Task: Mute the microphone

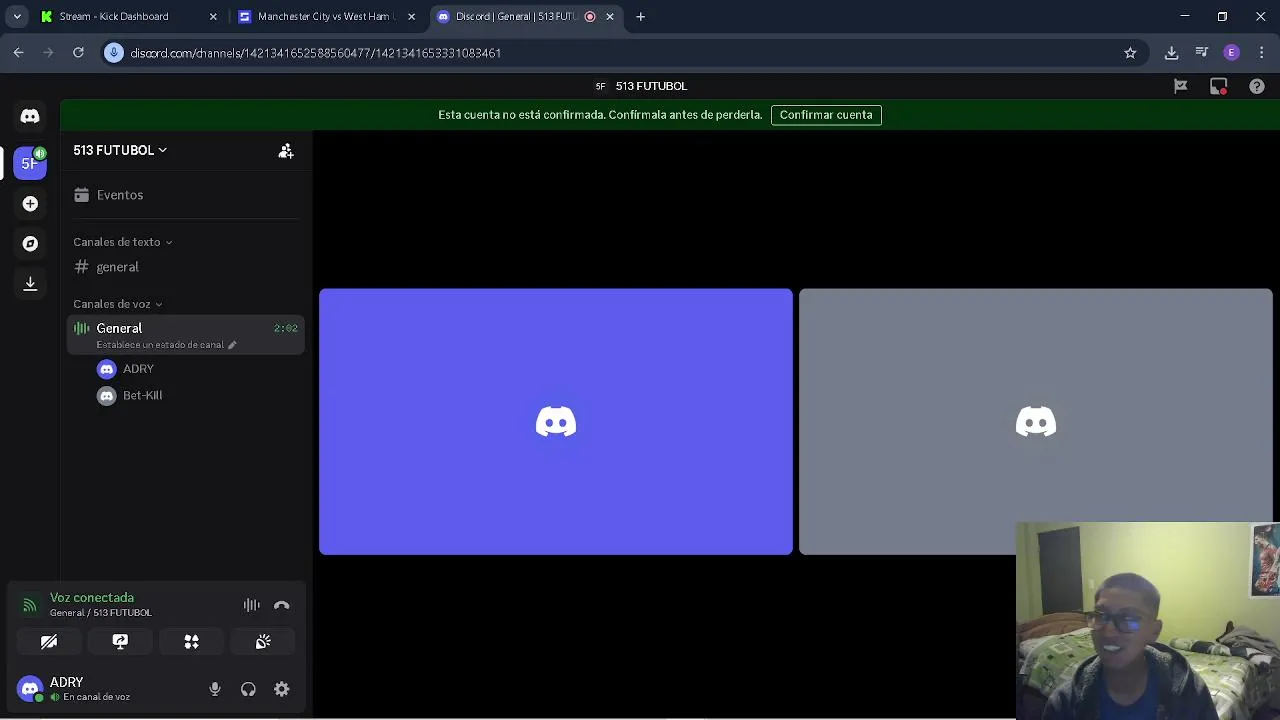Action: tap(215, 689)
